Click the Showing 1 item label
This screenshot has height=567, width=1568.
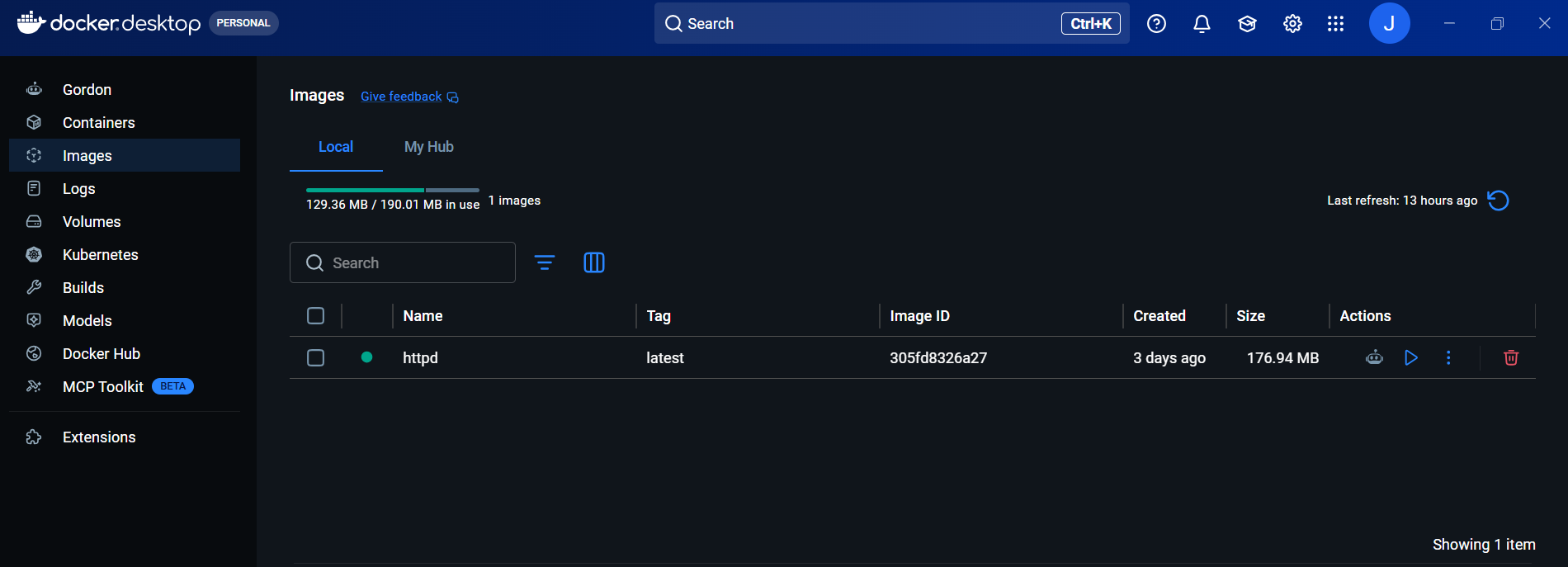pyautogui.click(x=1484, y=545)
